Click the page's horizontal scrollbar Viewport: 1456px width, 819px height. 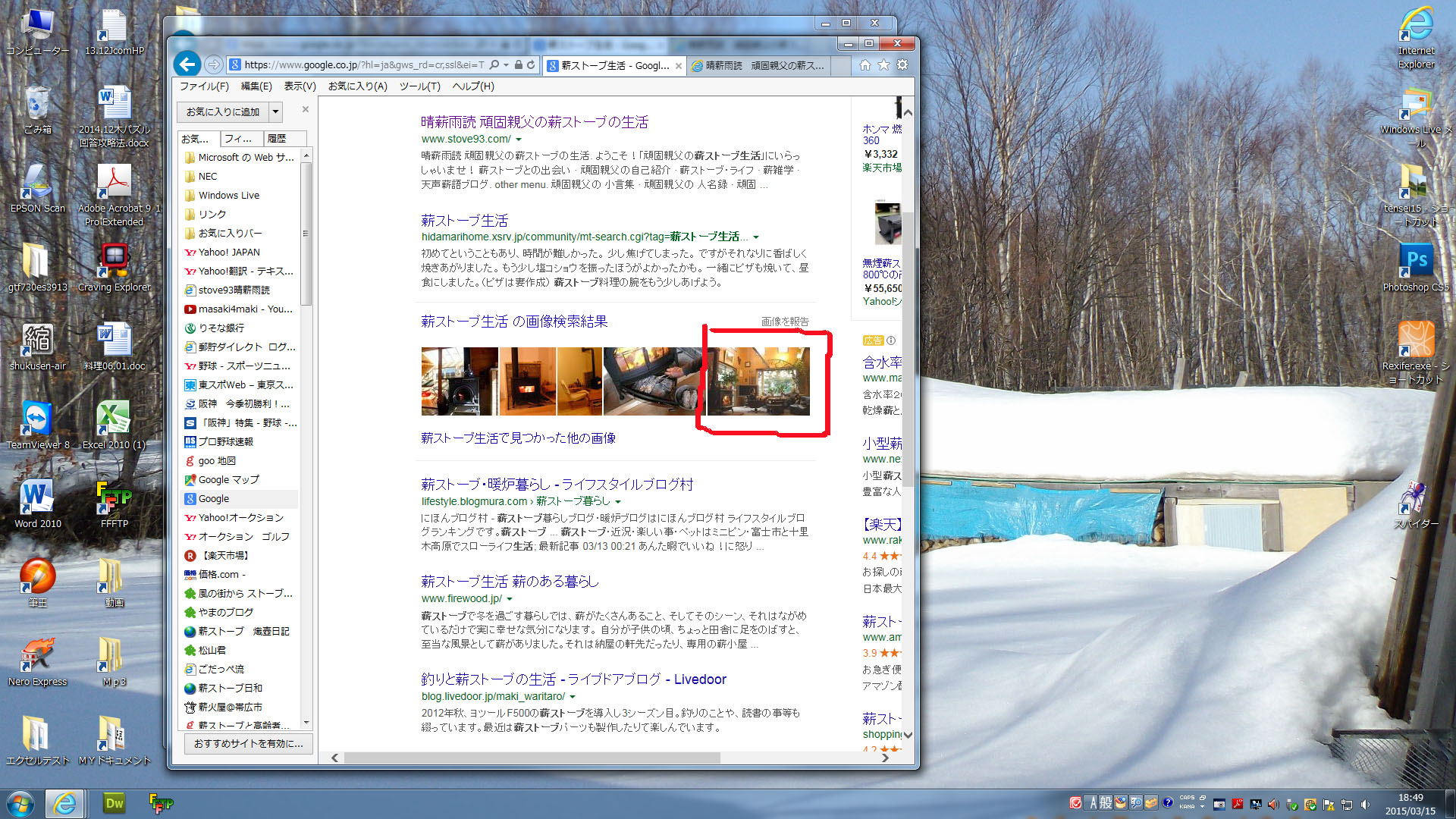(x=531, y=758)
